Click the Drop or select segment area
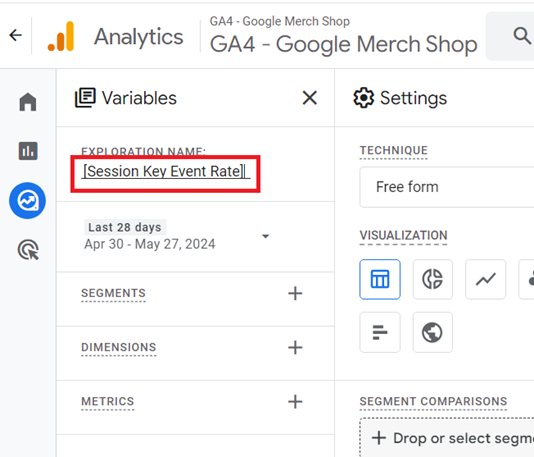534x457 pixels. (x=447, y=438)
